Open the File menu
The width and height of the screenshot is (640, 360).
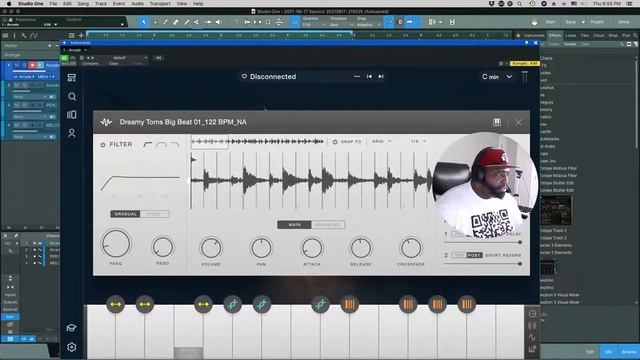(x=53, y=4)
